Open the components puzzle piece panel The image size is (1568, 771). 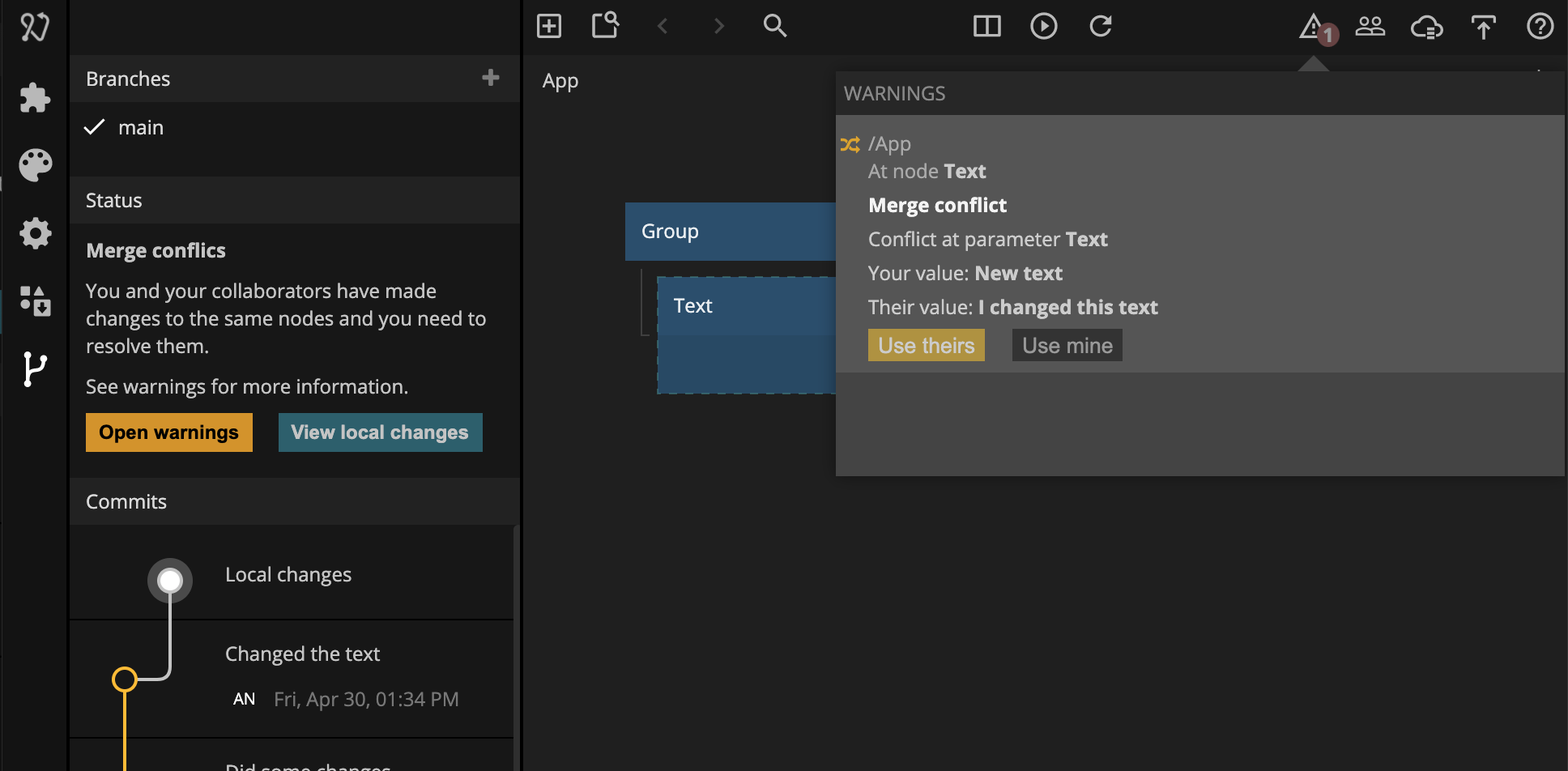click(x=35, y=98)
